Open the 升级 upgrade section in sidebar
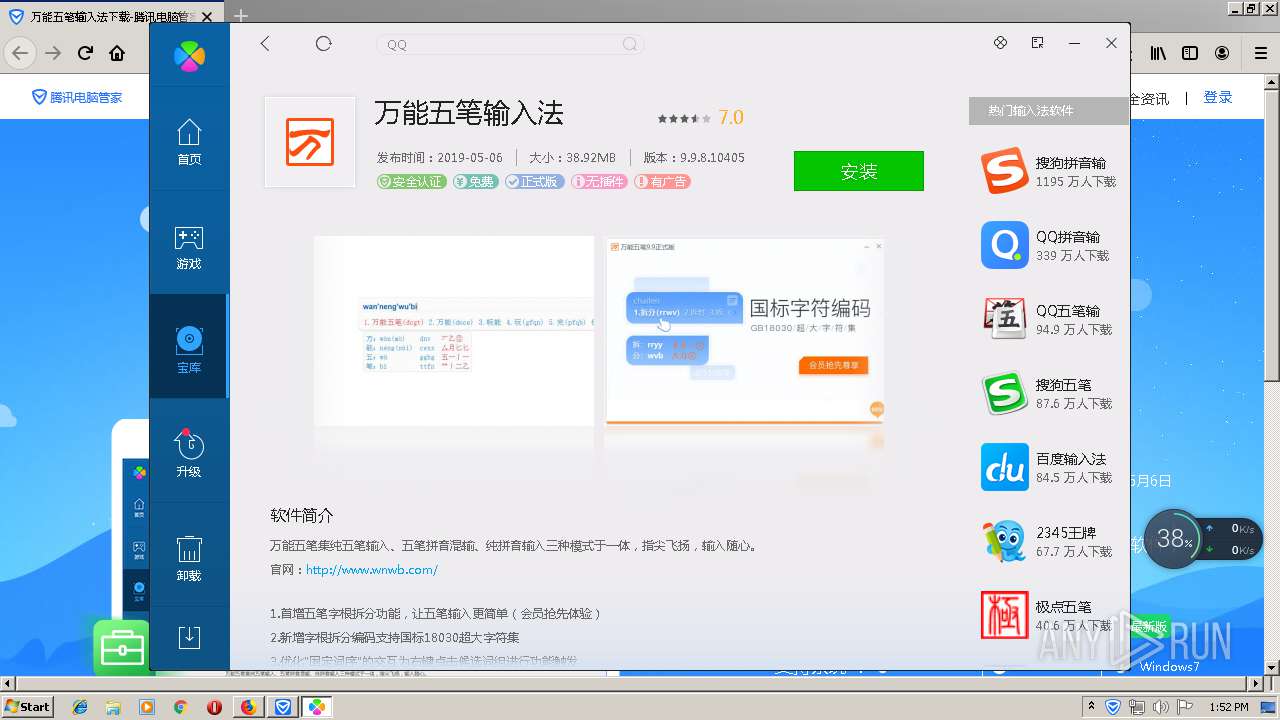The image size is (1280, 720). coord(189,453)
